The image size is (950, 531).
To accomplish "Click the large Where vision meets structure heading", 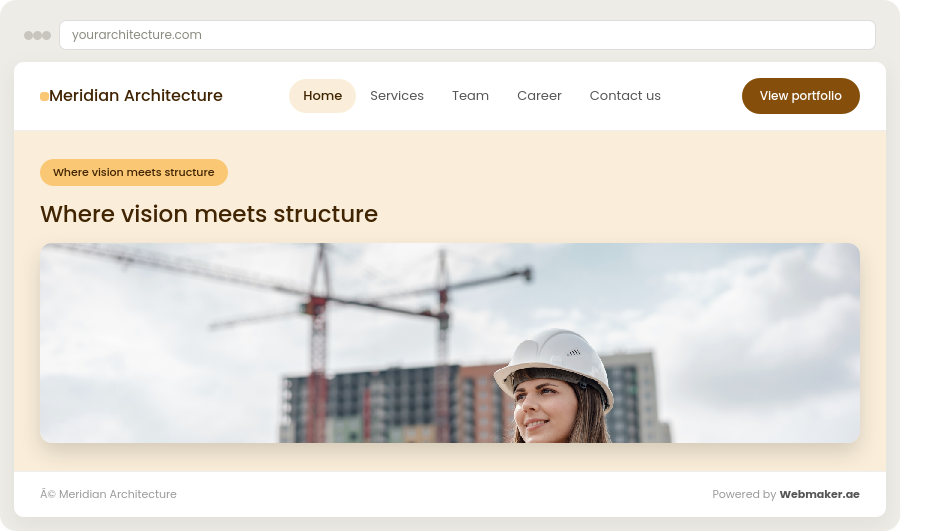I will (209, 214).
